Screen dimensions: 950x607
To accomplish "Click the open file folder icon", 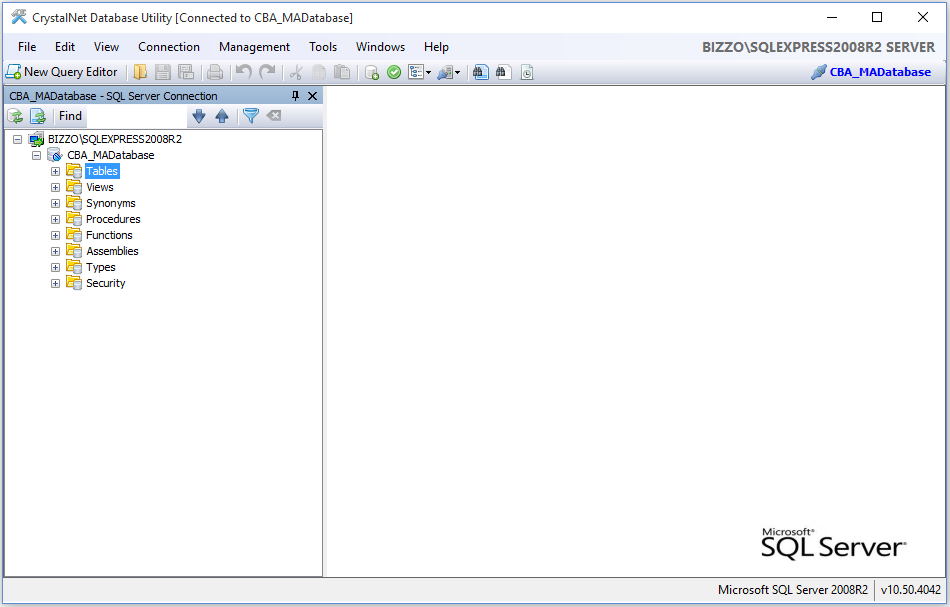I will (x=140, y=72).
